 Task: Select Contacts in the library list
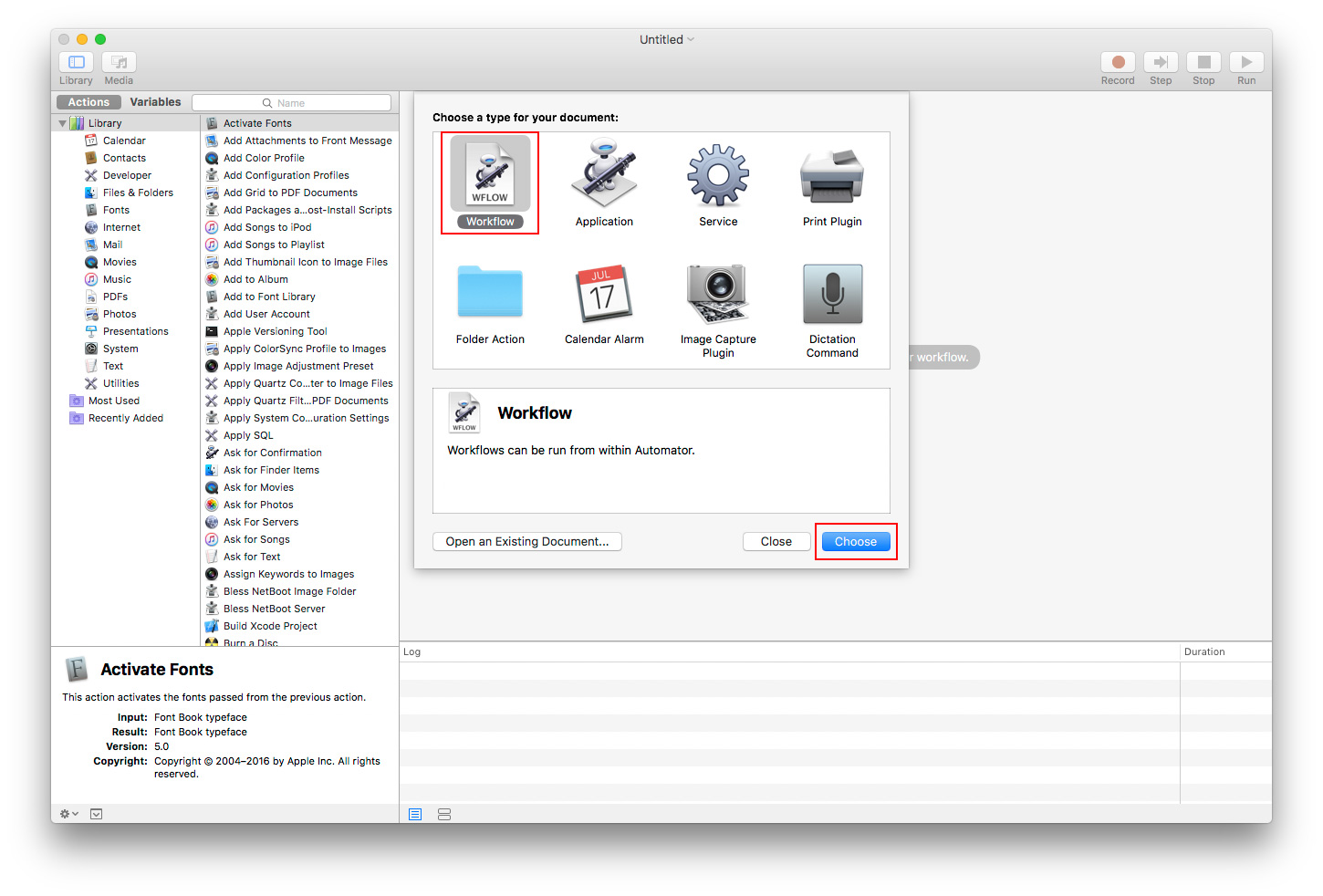coord(125,158)
